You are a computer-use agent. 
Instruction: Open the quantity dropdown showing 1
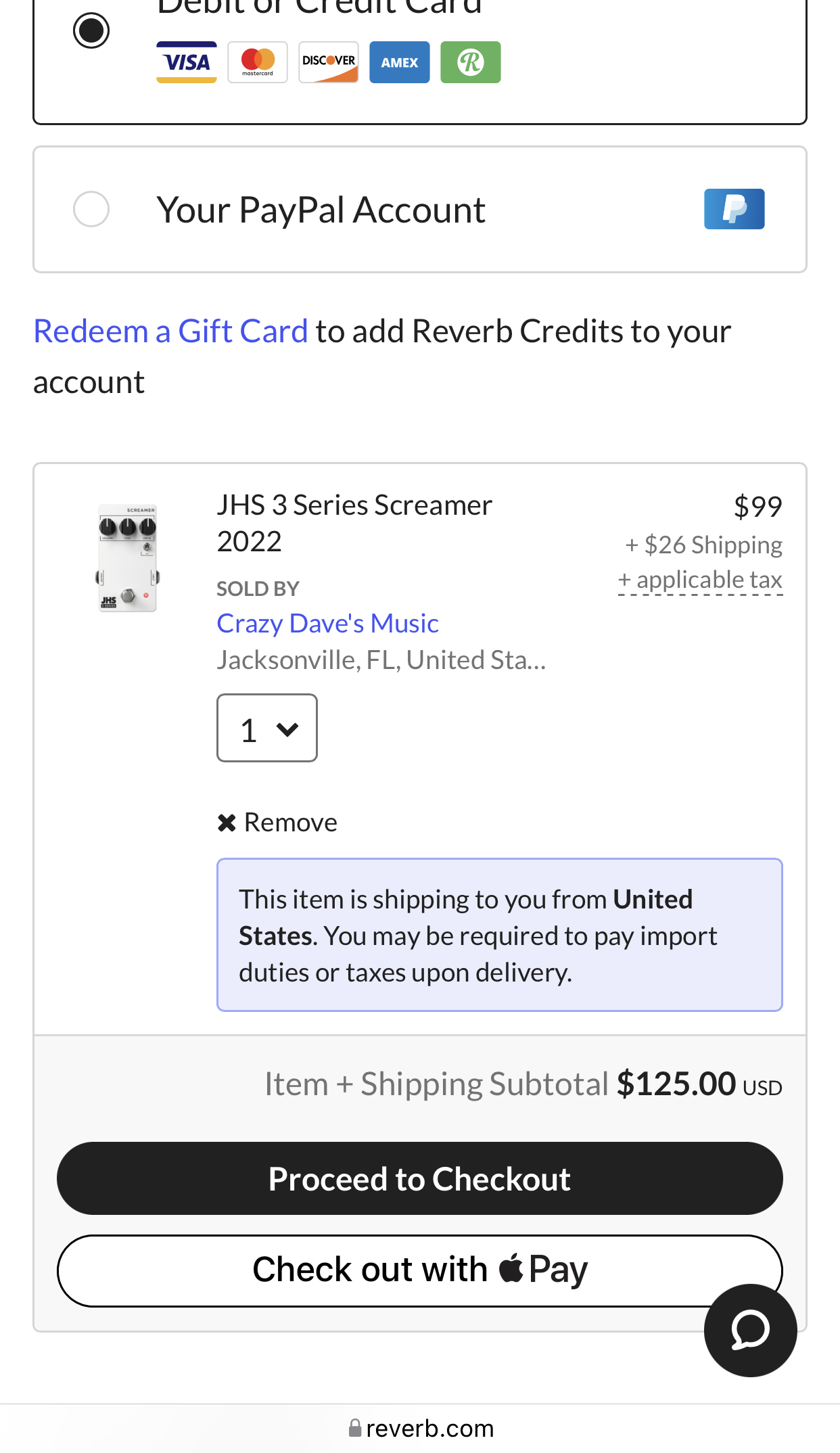[x=267, y=729]
